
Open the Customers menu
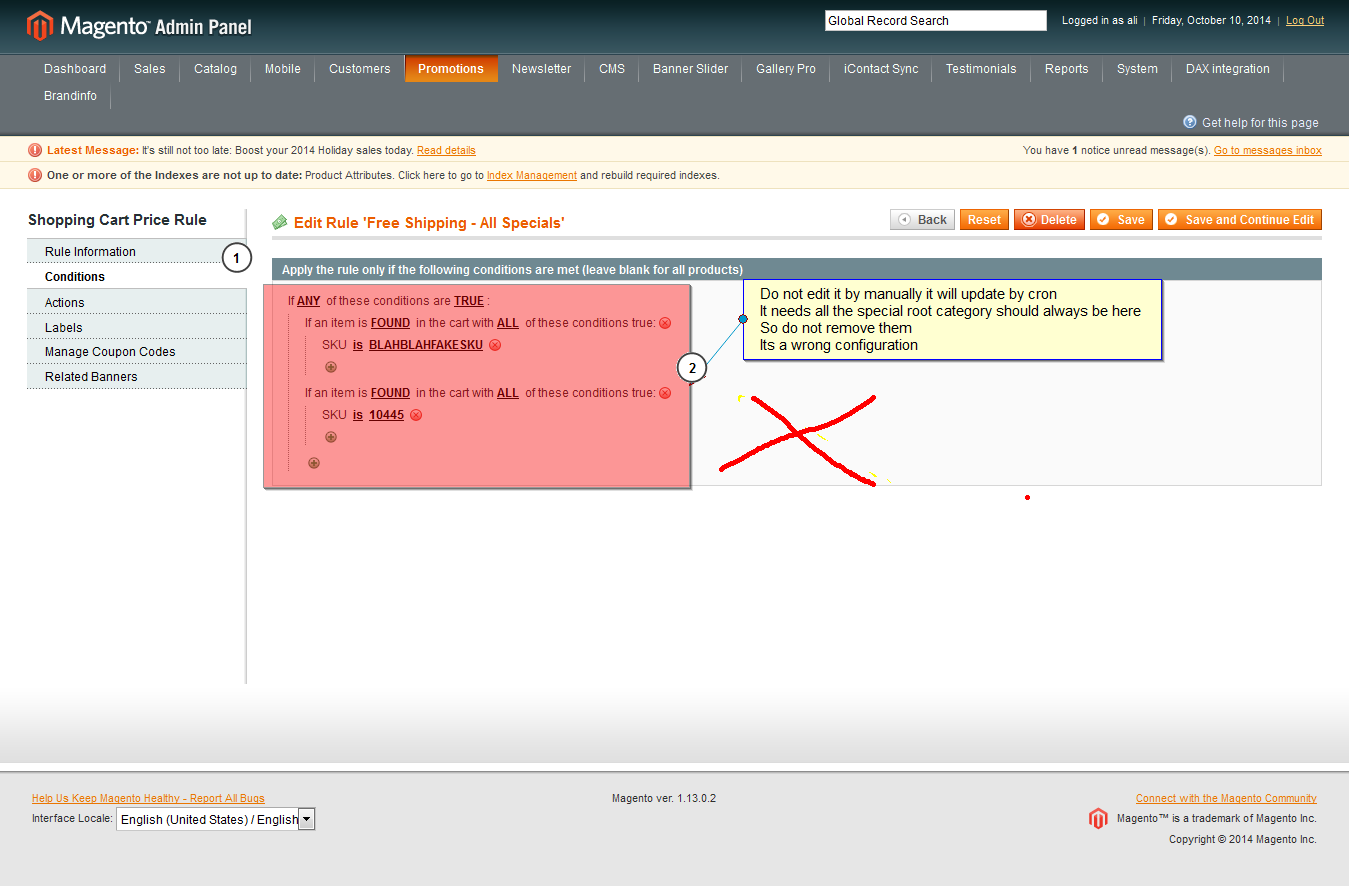click(360, 69)
